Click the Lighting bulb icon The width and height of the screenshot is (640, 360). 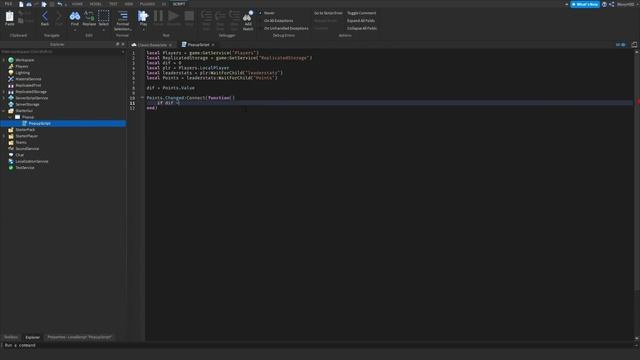11,73
